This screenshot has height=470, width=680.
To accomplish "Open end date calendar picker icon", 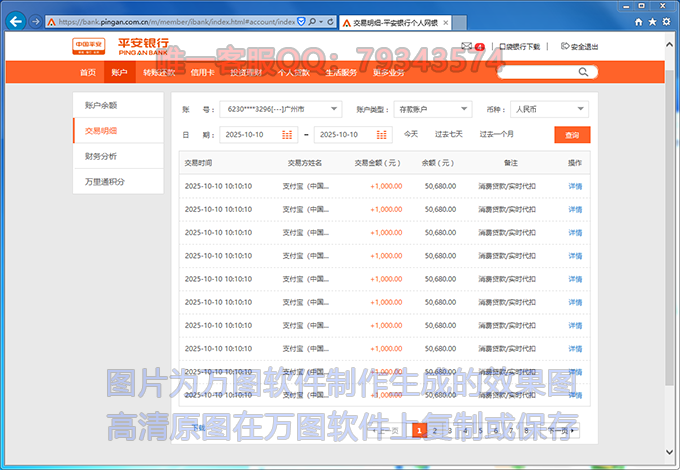I will coord(383,134).
